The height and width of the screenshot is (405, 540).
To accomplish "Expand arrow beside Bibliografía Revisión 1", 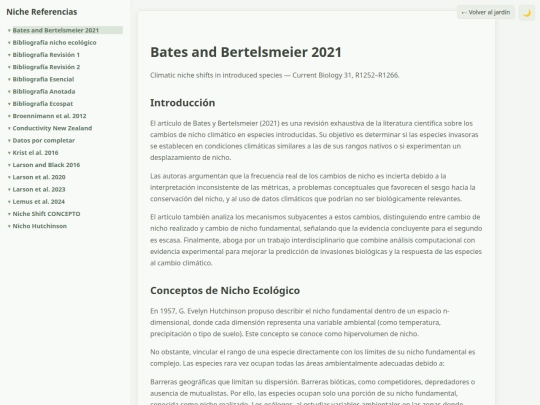I will (9, 55).
